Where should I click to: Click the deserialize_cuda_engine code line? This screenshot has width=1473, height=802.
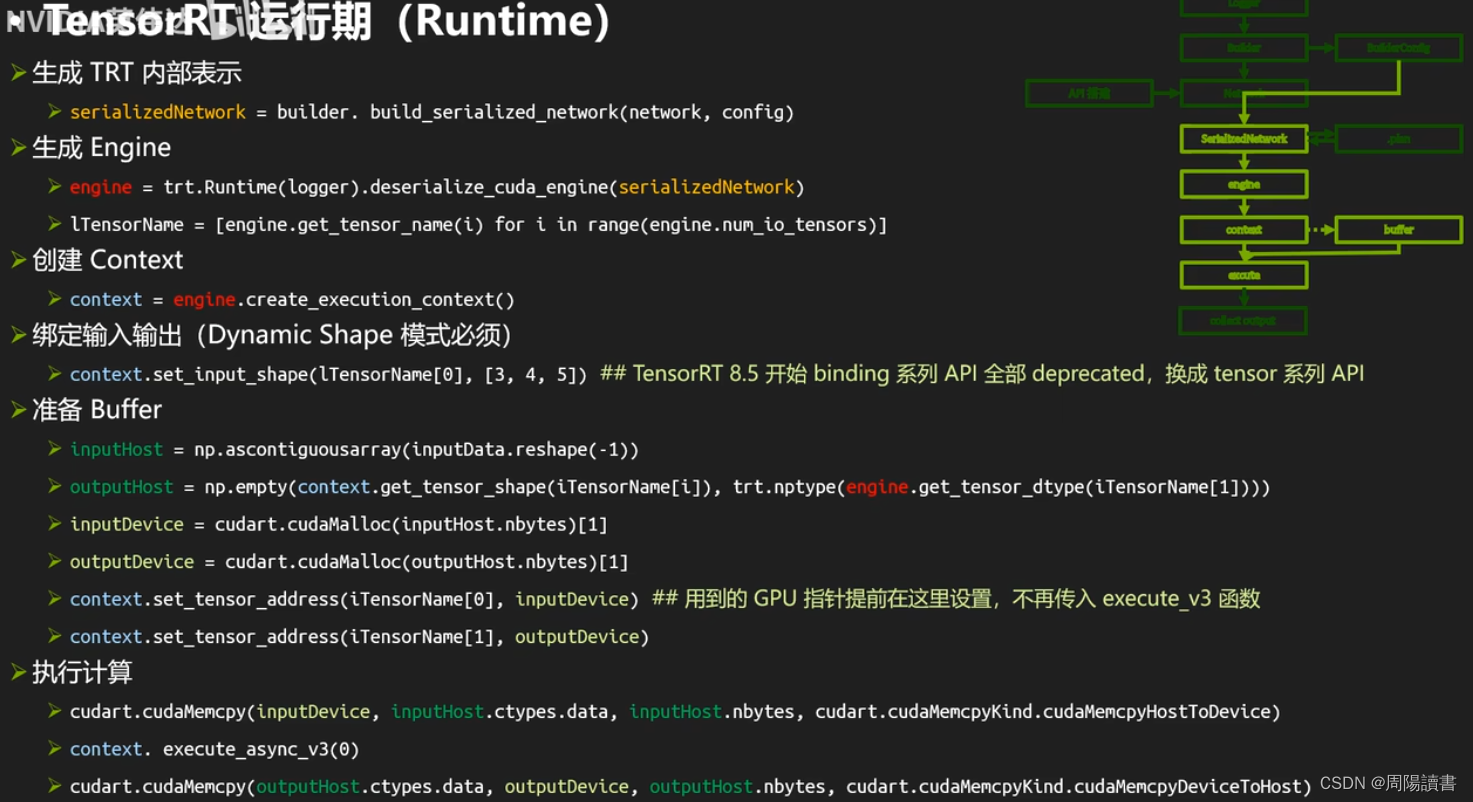point(437,187)
